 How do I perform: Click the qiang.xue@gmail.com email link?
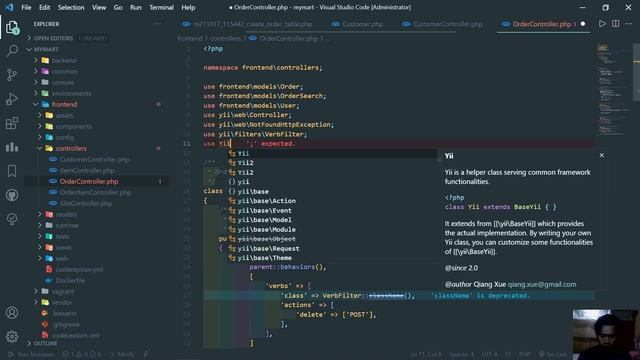[x=542, y=284]
